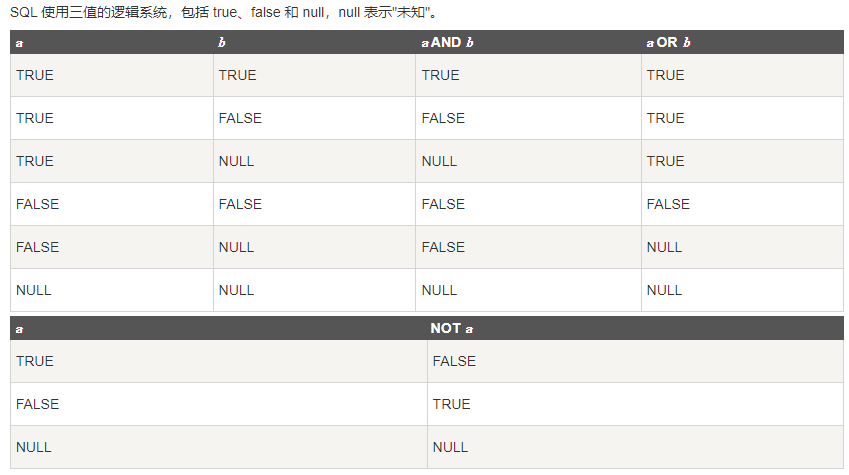The width and height of the screenshot is (849, 475).
Task: Click the only TRUE cell in column b
Action: click(237, 75)
